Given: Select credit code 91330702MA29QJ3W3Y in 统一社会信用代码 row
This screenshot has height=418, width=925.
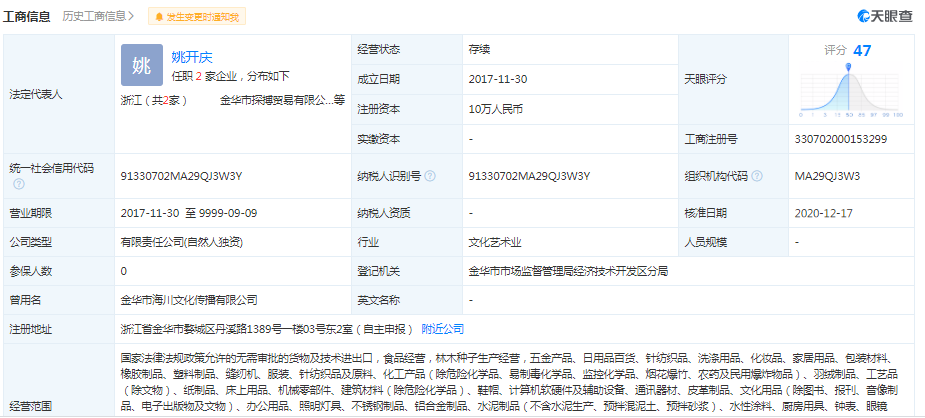Looking at the screenshot, I should tap(182, 176).
